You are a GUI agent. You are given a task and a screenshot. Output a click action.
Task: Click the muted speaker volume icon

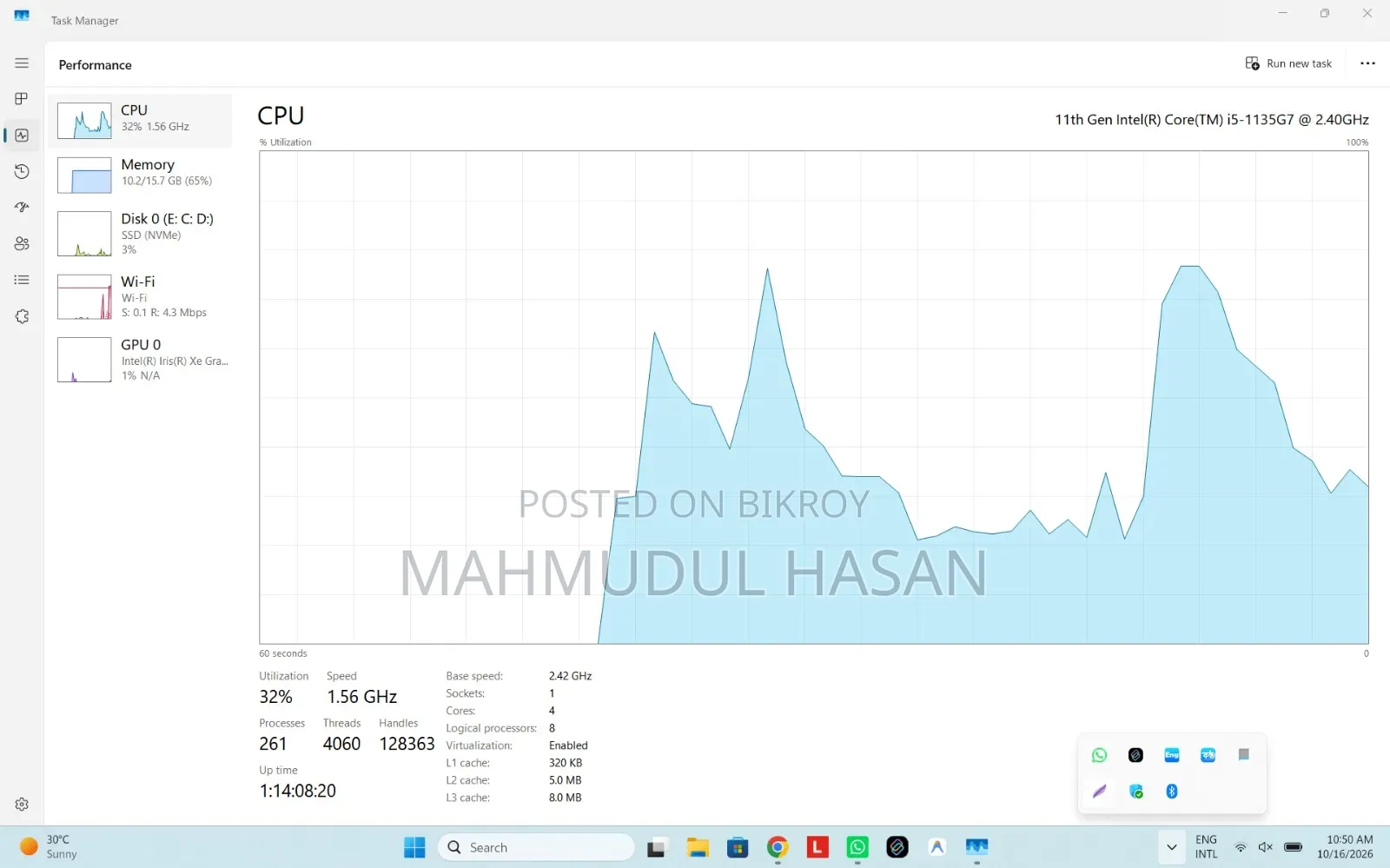coord(1266,847)
